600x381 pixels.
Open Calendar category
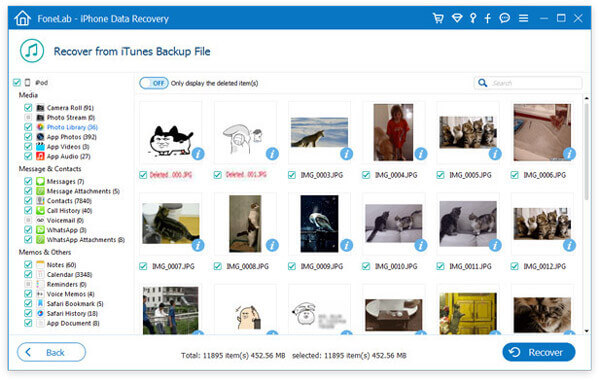click(x=69, y=274)
